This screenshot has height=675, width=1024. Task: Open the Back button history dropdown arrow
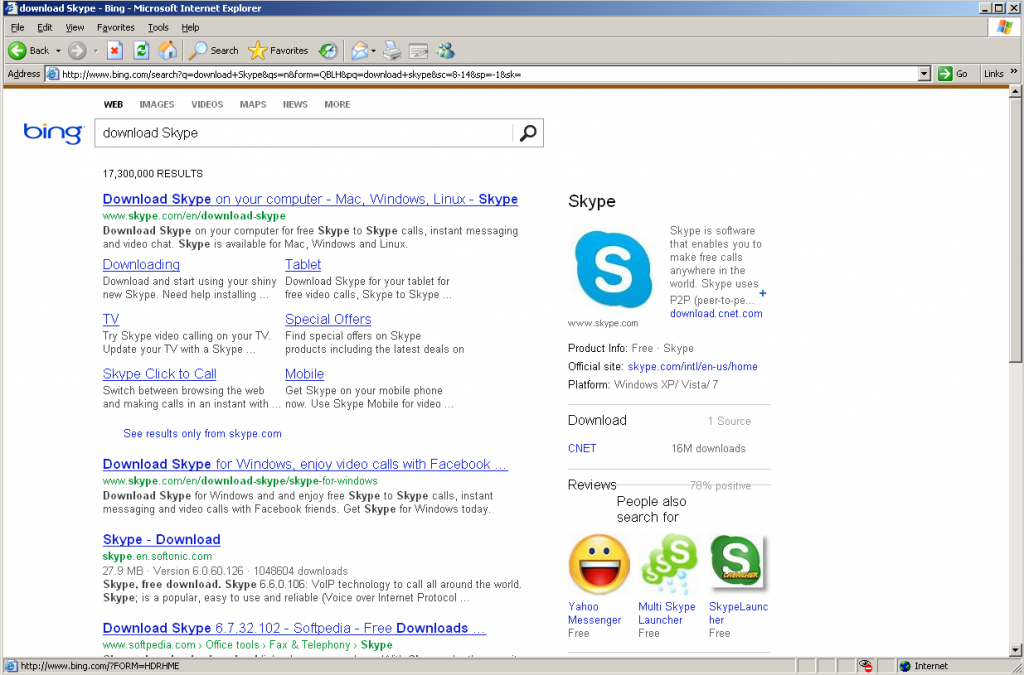pos(58,50)
